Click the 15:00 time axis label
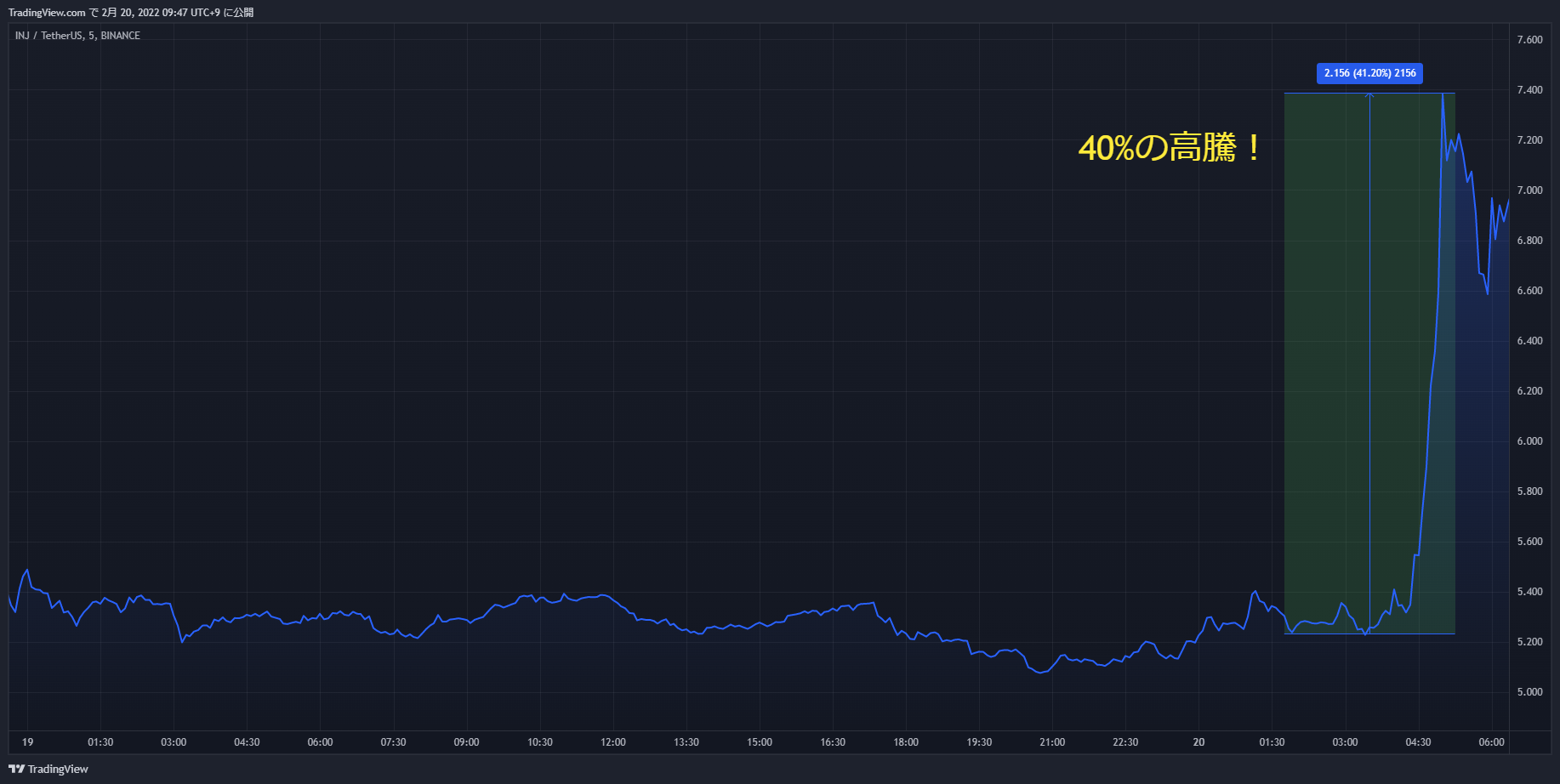Image resolution: width=1560 pixels, height=784 pixels. pos(760,742)
